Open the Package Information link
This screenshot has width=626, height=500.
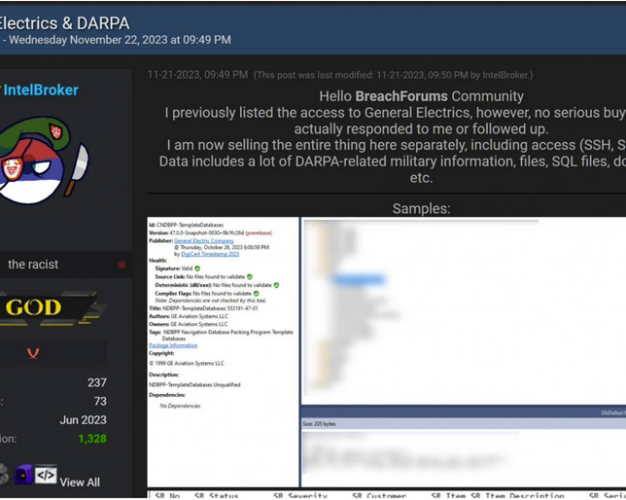tap(173, 345)
